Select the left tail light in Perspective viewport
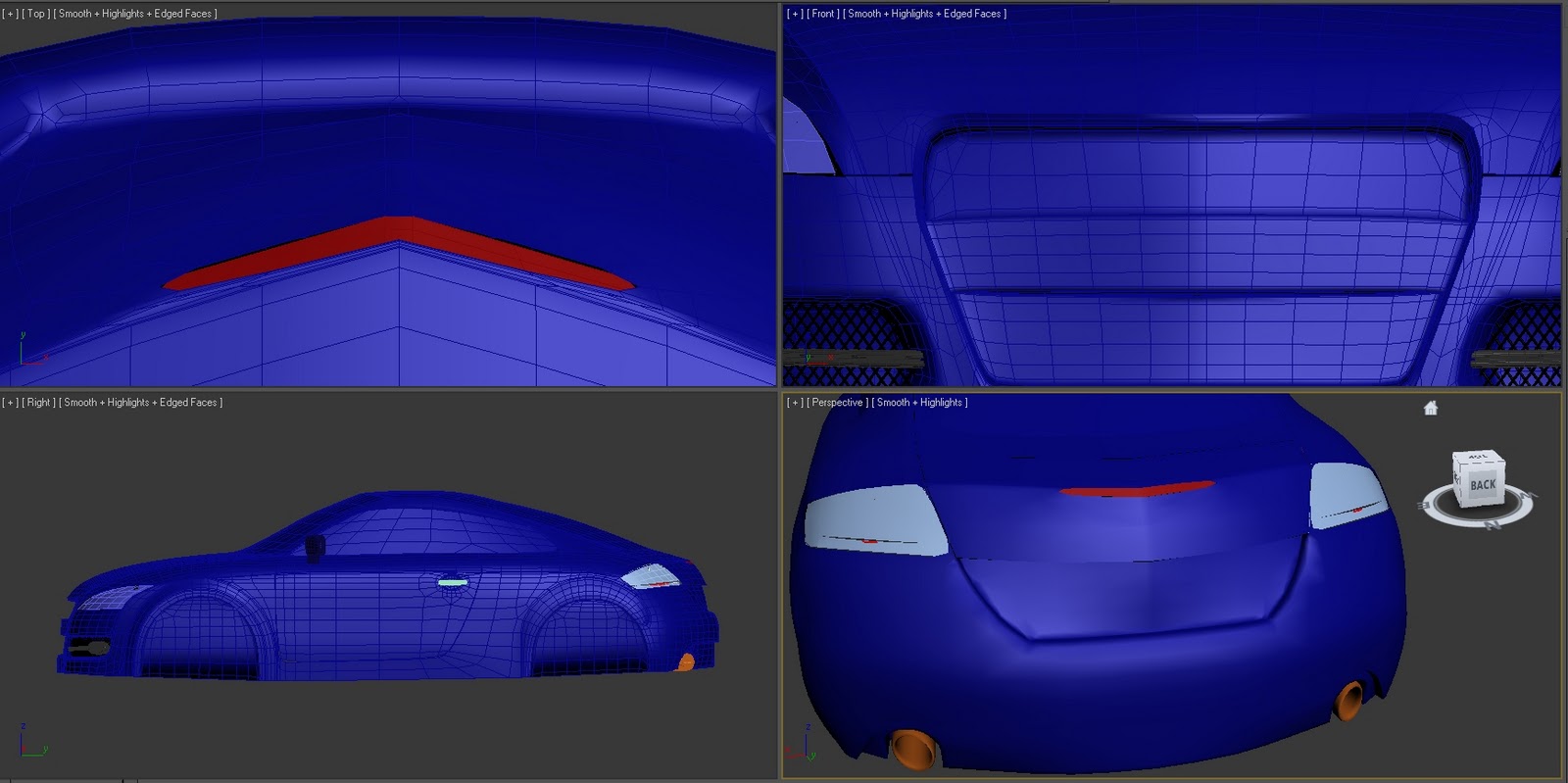 875,519
